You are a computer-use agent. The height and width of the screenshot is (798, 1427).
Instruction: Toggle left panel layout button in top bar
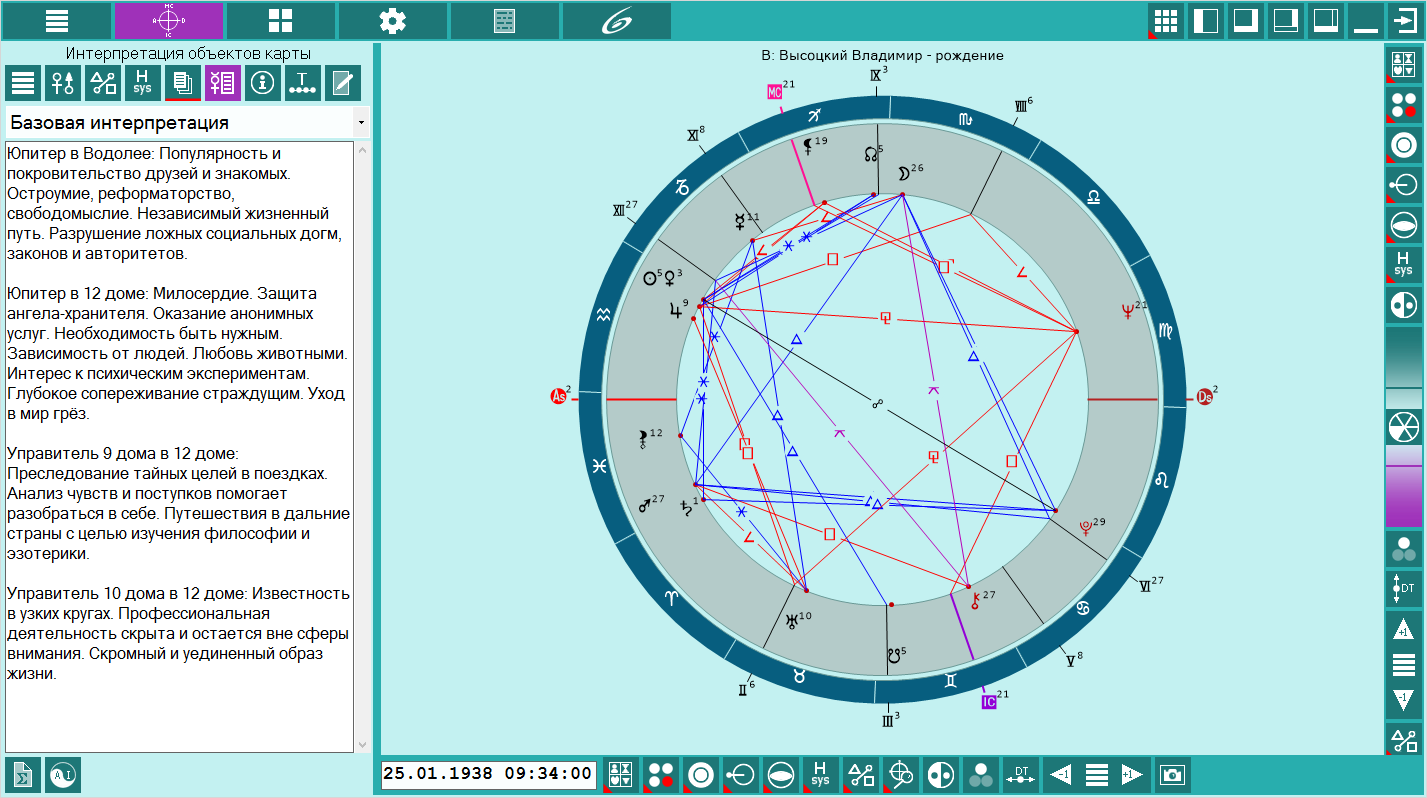tap(1206, 21)
